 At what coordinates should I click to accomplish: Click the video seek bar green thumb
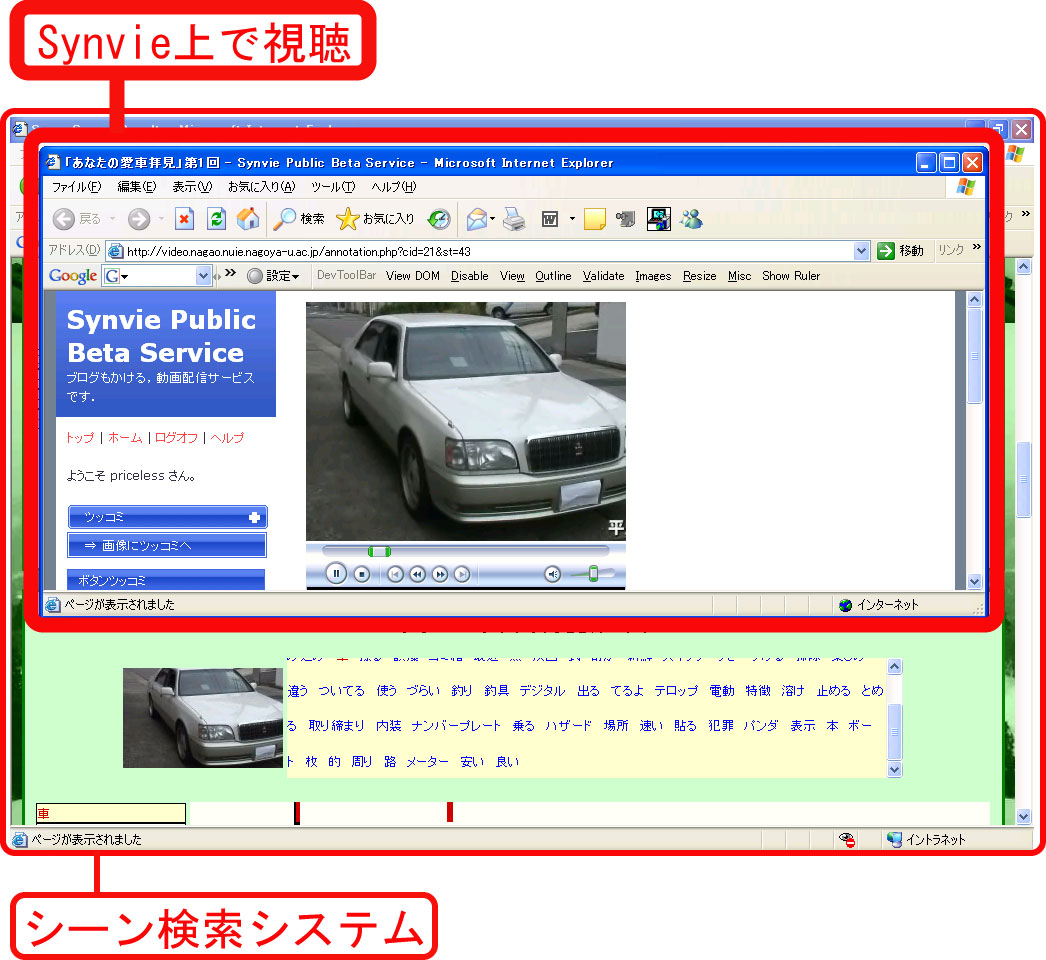[379, 551]
